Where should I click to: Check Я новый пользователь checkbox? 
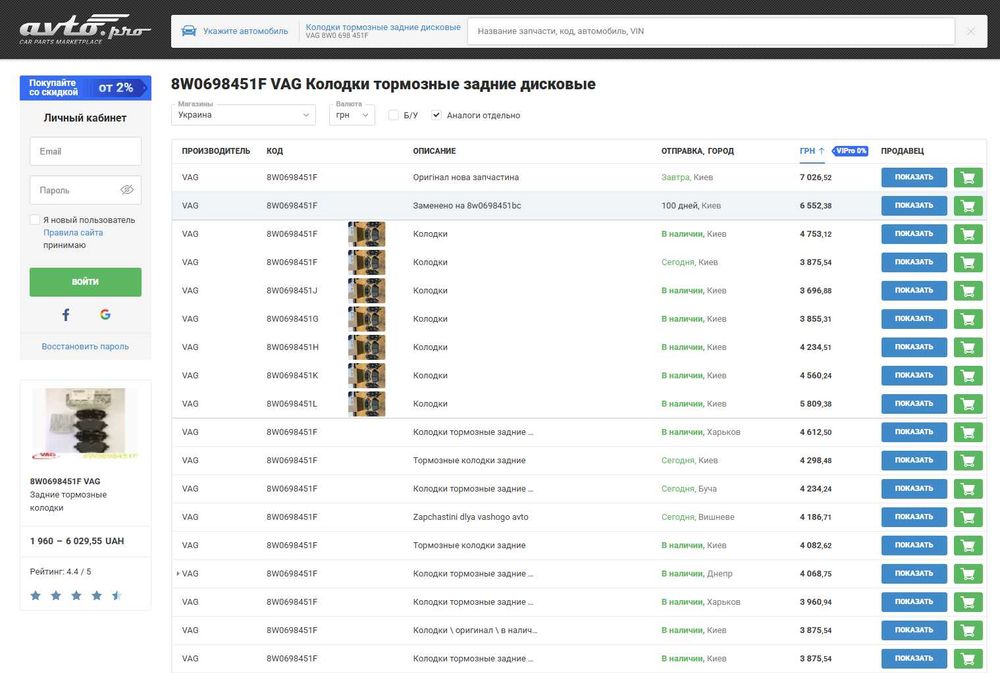point(35,220)
